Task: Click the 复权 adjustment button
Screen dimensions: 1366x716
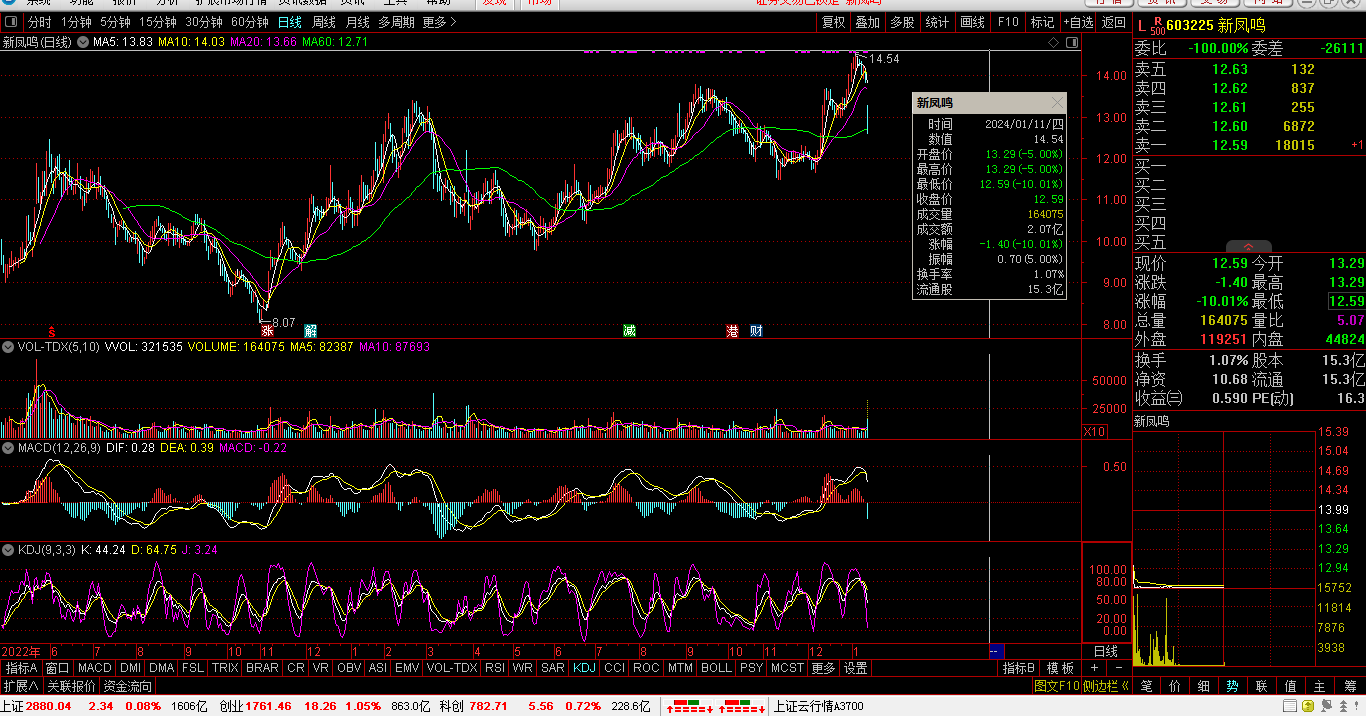Action: point(833,22)
